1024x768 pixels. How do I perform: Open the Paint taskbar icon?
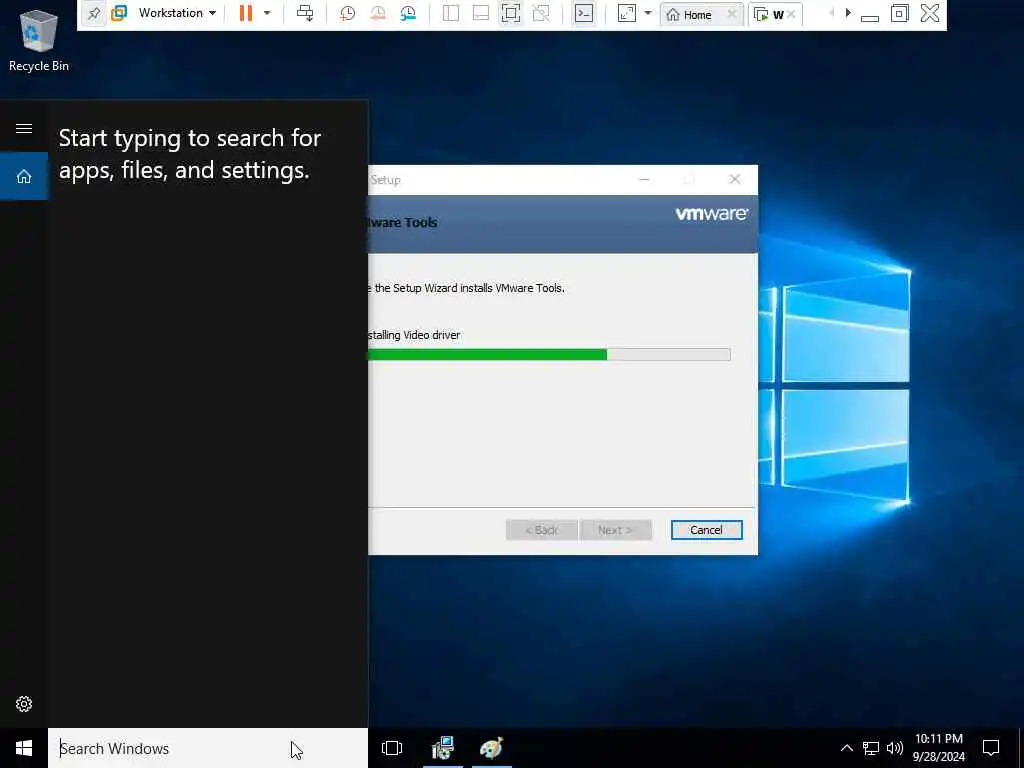(x=491, y=748)
